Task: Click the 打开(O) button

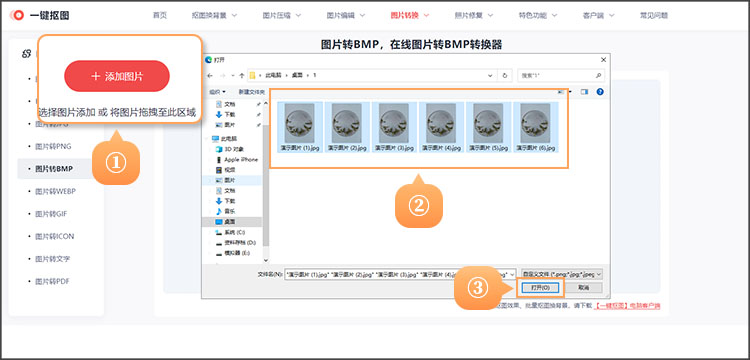Action: (540, 288)
